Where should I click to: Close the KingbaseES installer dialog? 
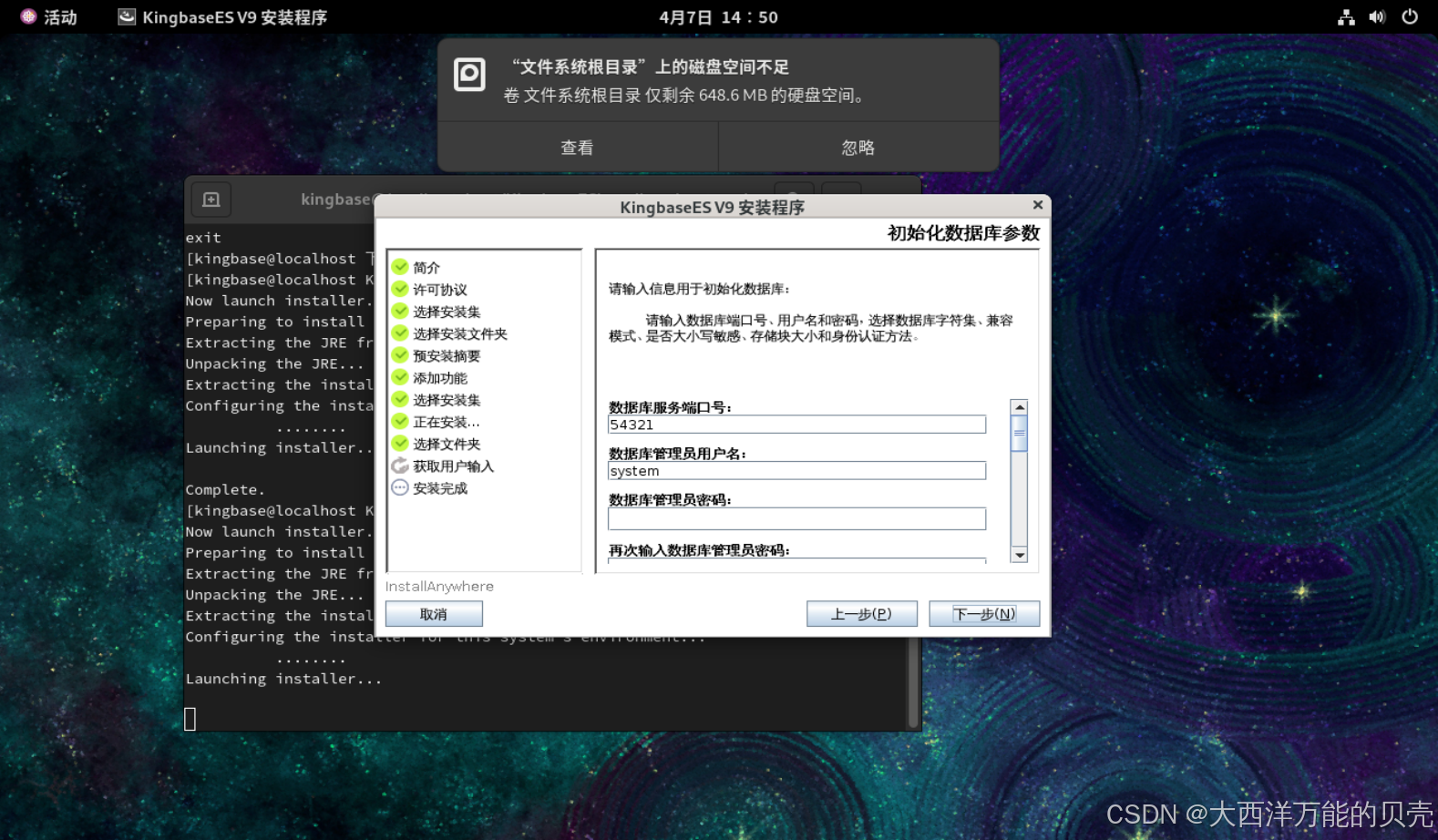click(x=1038, y=205)
